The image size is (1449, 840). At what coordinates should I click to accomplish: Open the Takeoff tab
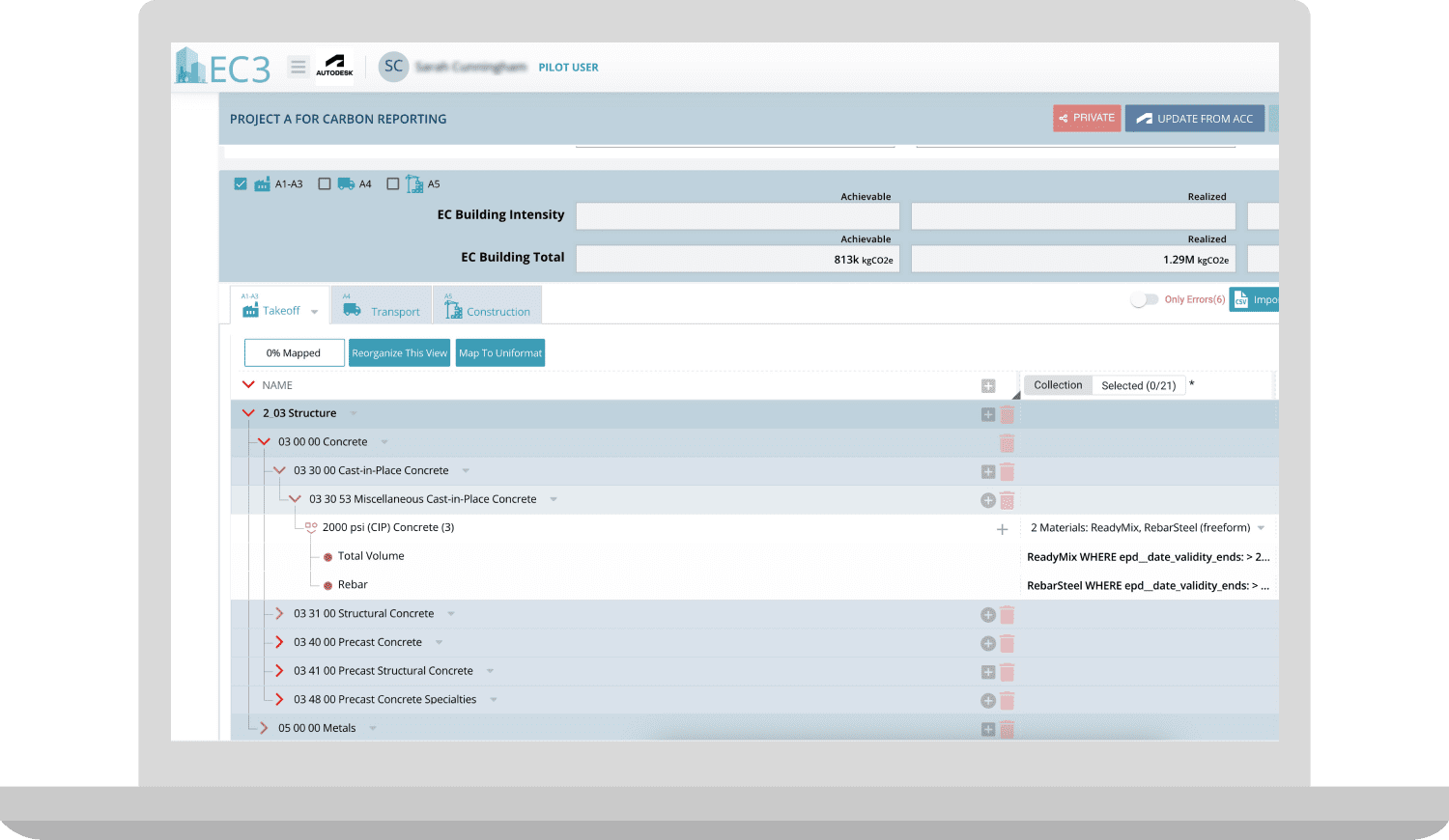coord(280,305)
